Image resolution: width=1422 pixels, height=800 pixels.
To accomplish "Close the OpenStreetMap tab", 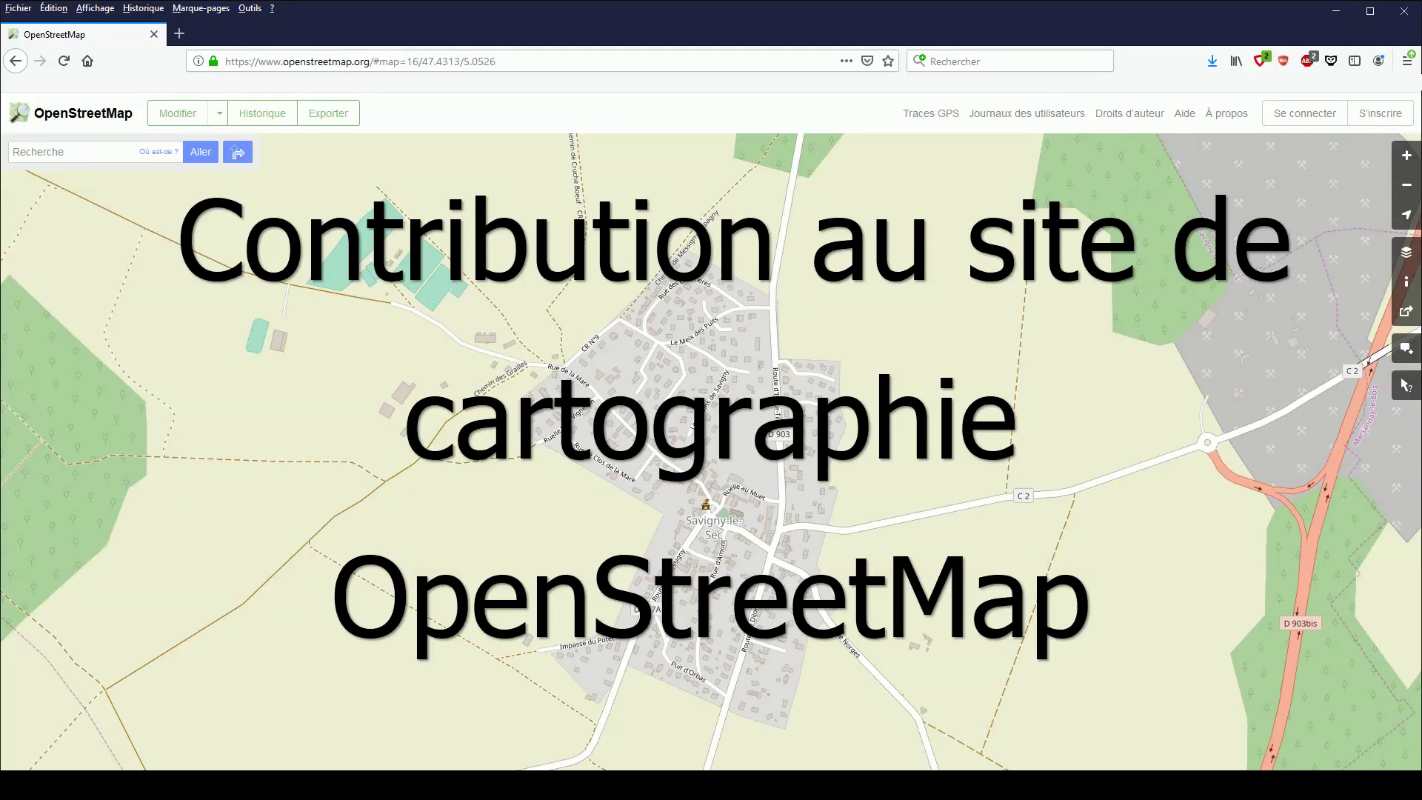I will (x=154, y=34).
